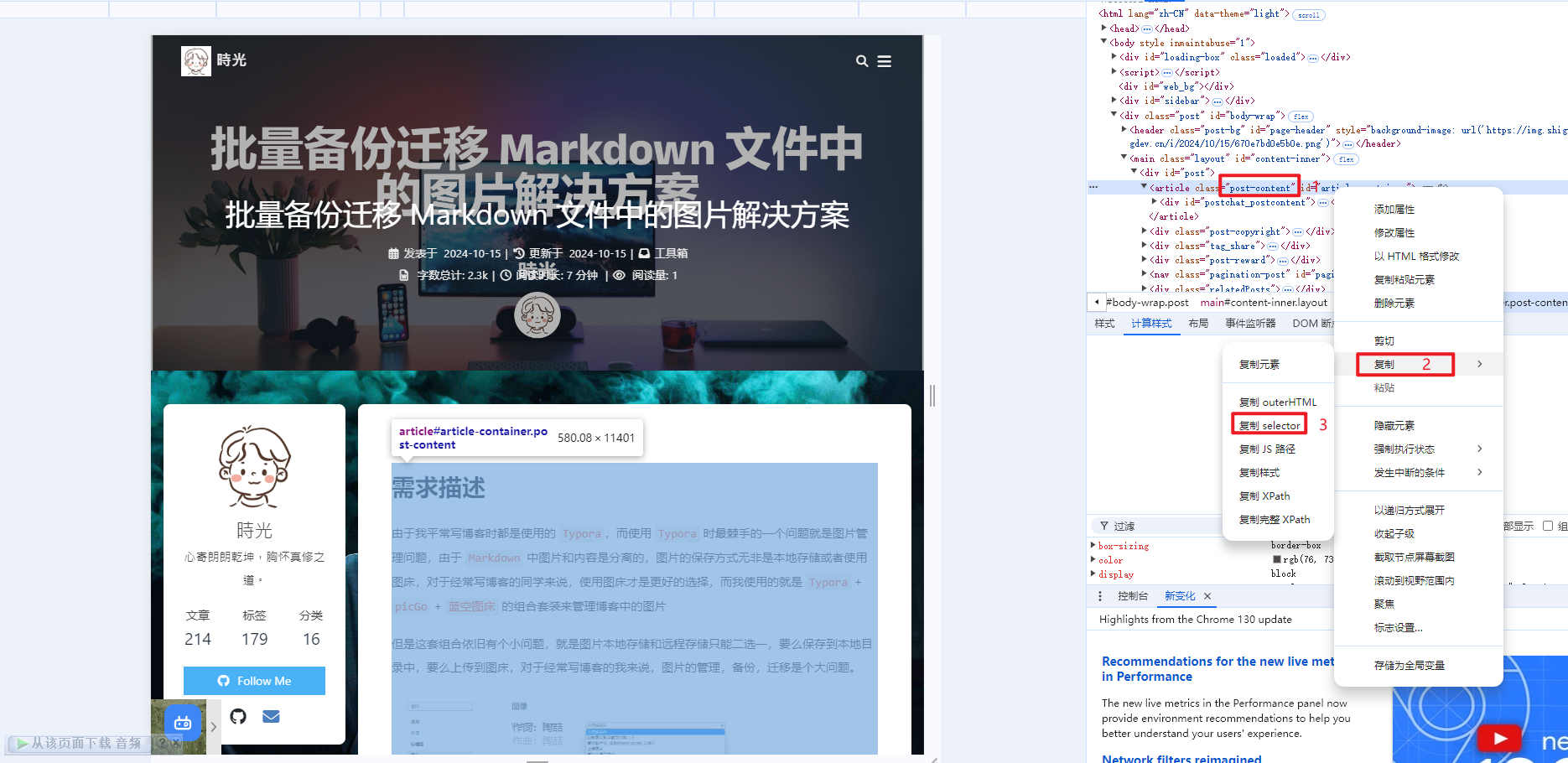1568x763 pixels.
Task: Switch to the 样式 tab
Action: coord(1105,324)
